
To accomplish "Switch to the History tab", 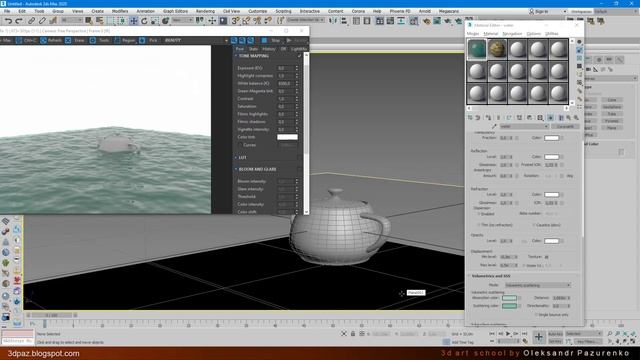I will click(x=269, y=49).
